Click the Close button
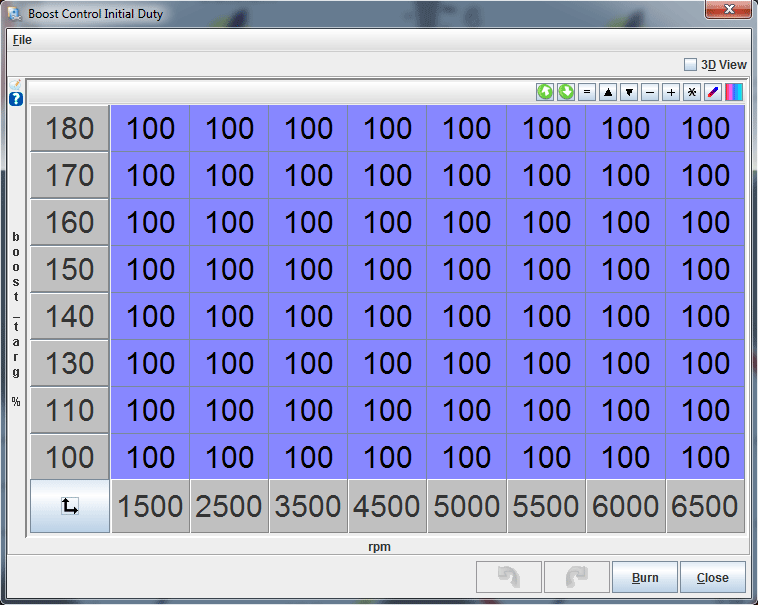758x605 pixels. click(713, 577)
